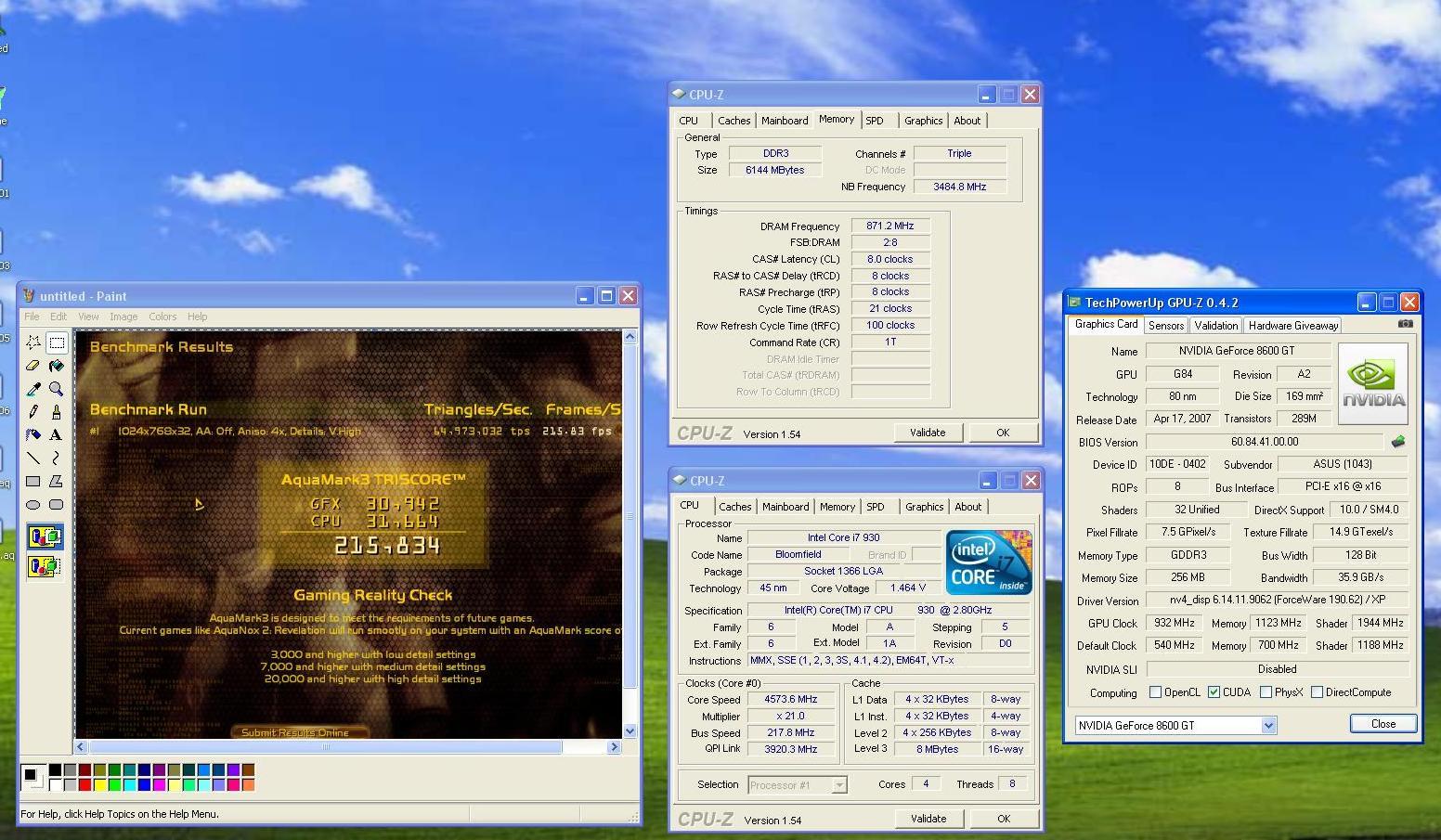Click Paint's horizontal scrollbar right arrow
The width and height of the screenshot is (1441, 840).
(614, 746)
